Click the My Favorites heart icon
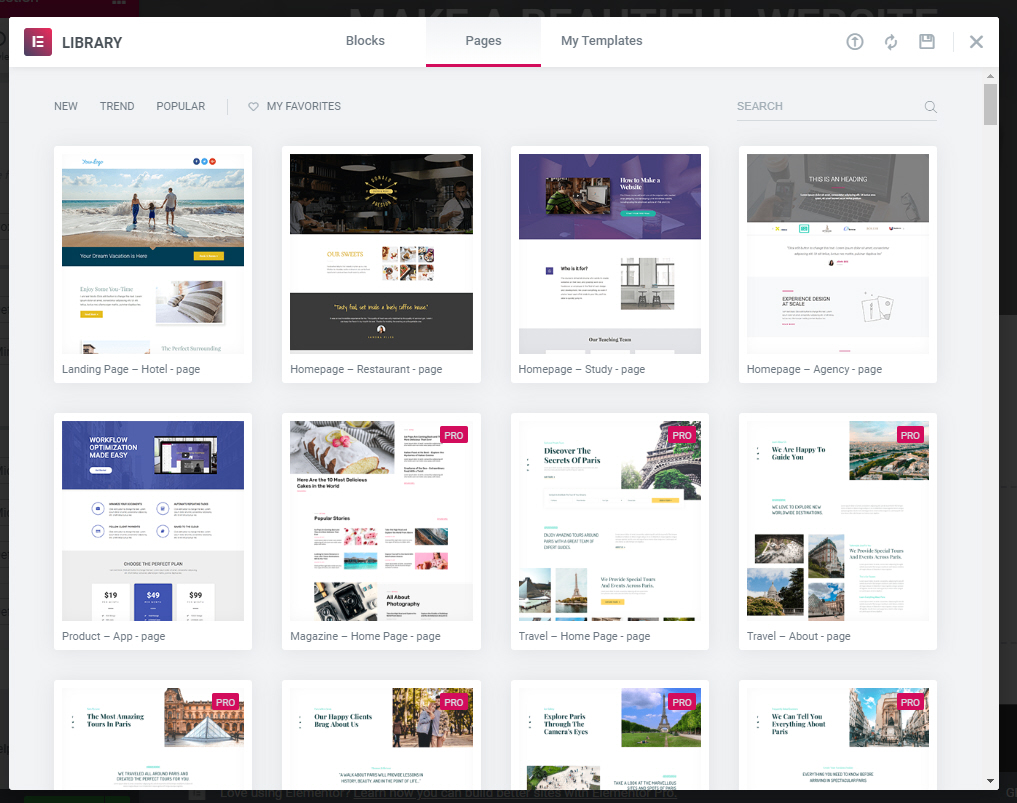The height and width of the screenshot is (803, 1017). pyautogui.click(x=253, y=106)
